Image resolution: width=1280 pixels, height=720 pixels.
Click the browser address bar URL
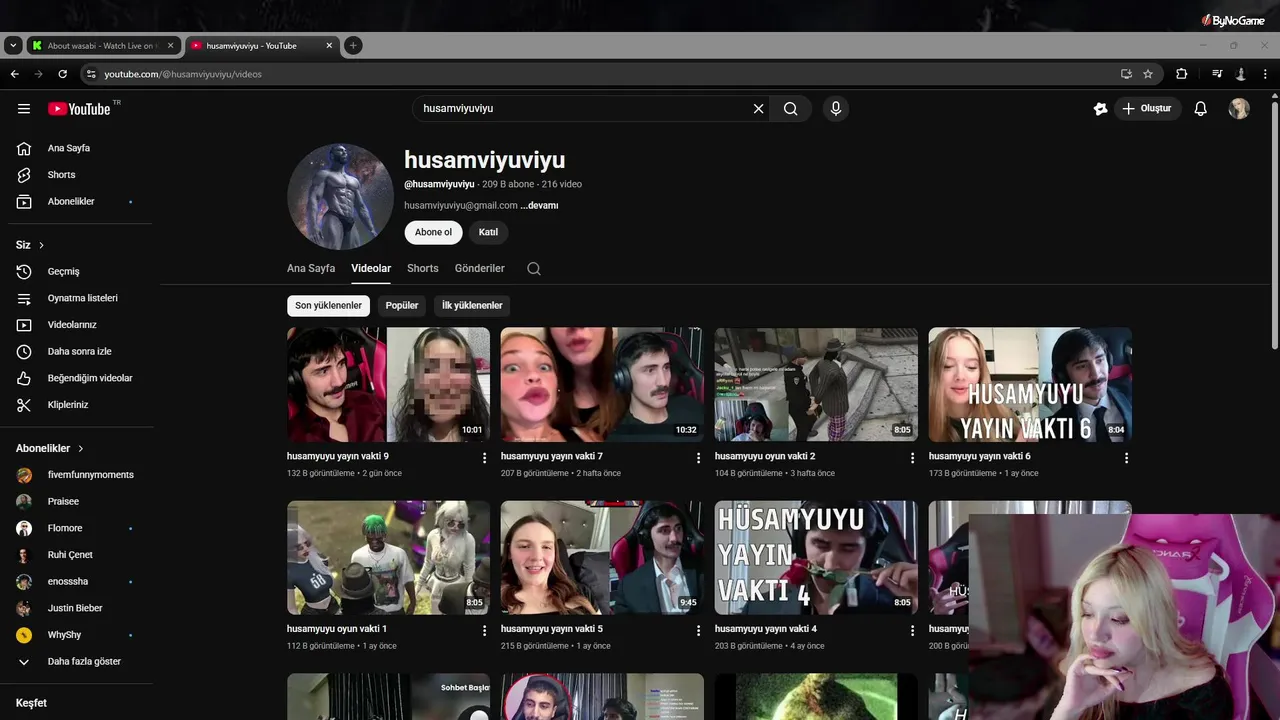tap(183, 74)
